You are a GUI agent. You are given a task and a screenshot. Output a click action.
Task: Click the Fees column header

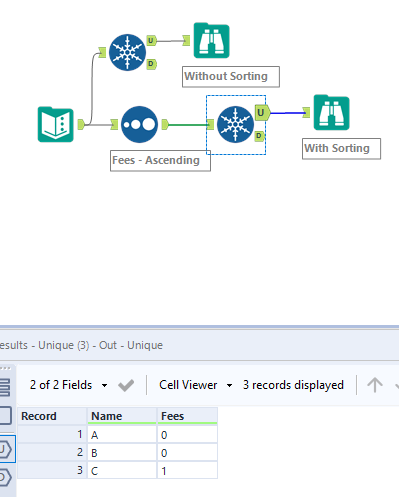(187, 416)
